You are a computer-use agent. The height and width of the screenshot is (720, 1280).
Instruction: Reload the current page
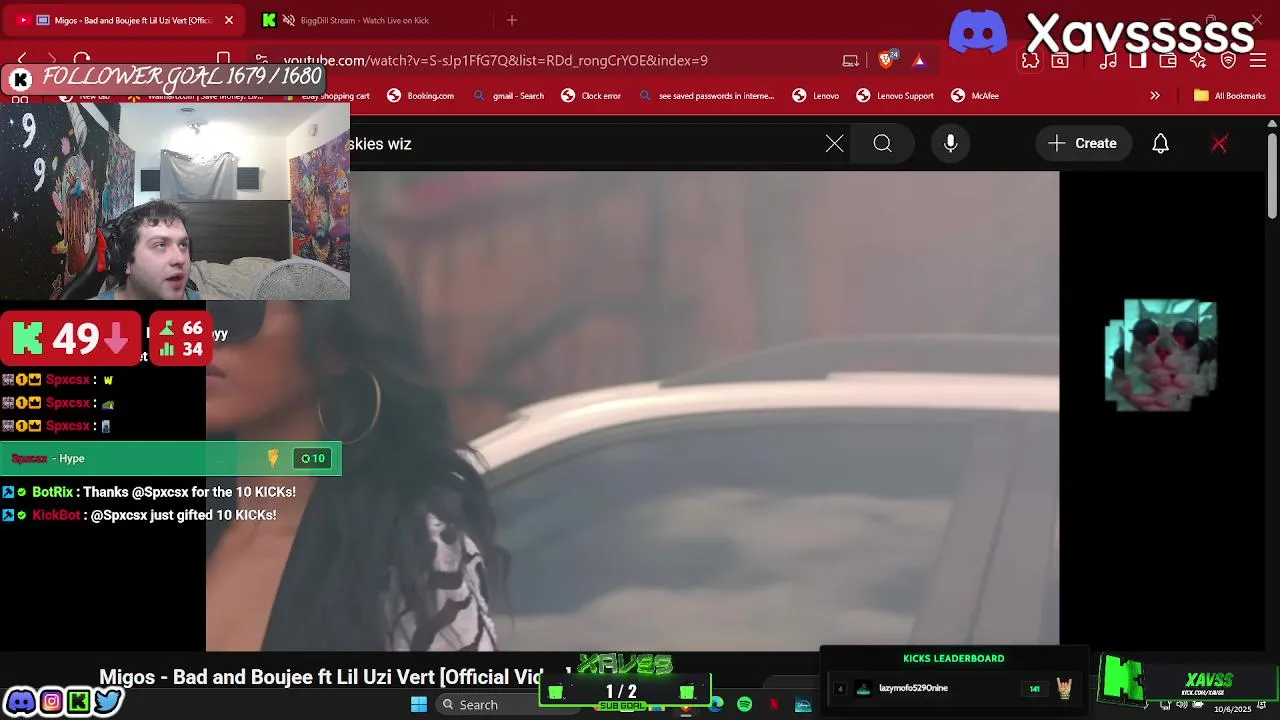pyautogui.click(x=82, y=60)
